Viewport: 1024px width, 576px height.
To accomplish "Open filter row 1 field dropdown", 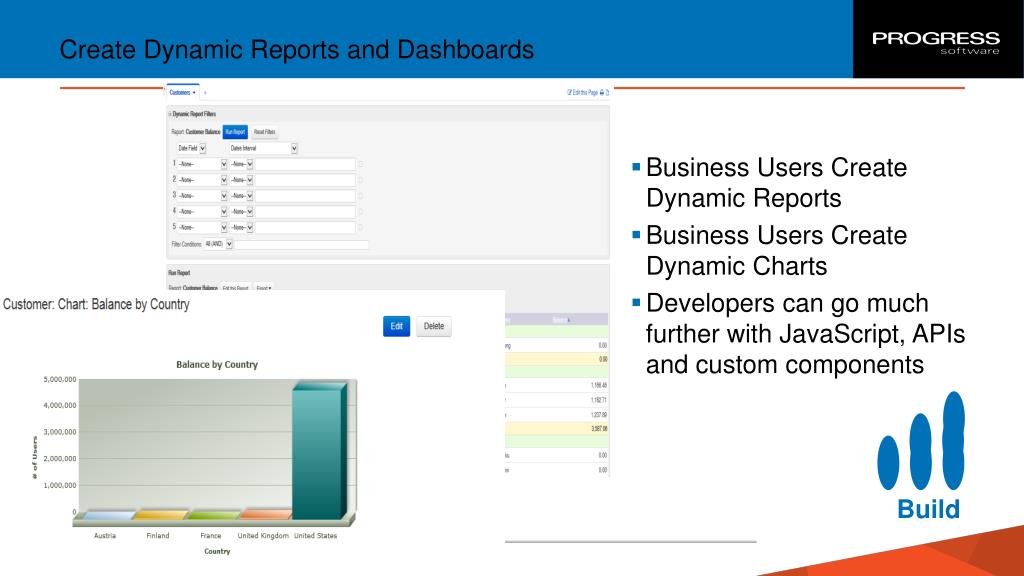I will point(202,164).
